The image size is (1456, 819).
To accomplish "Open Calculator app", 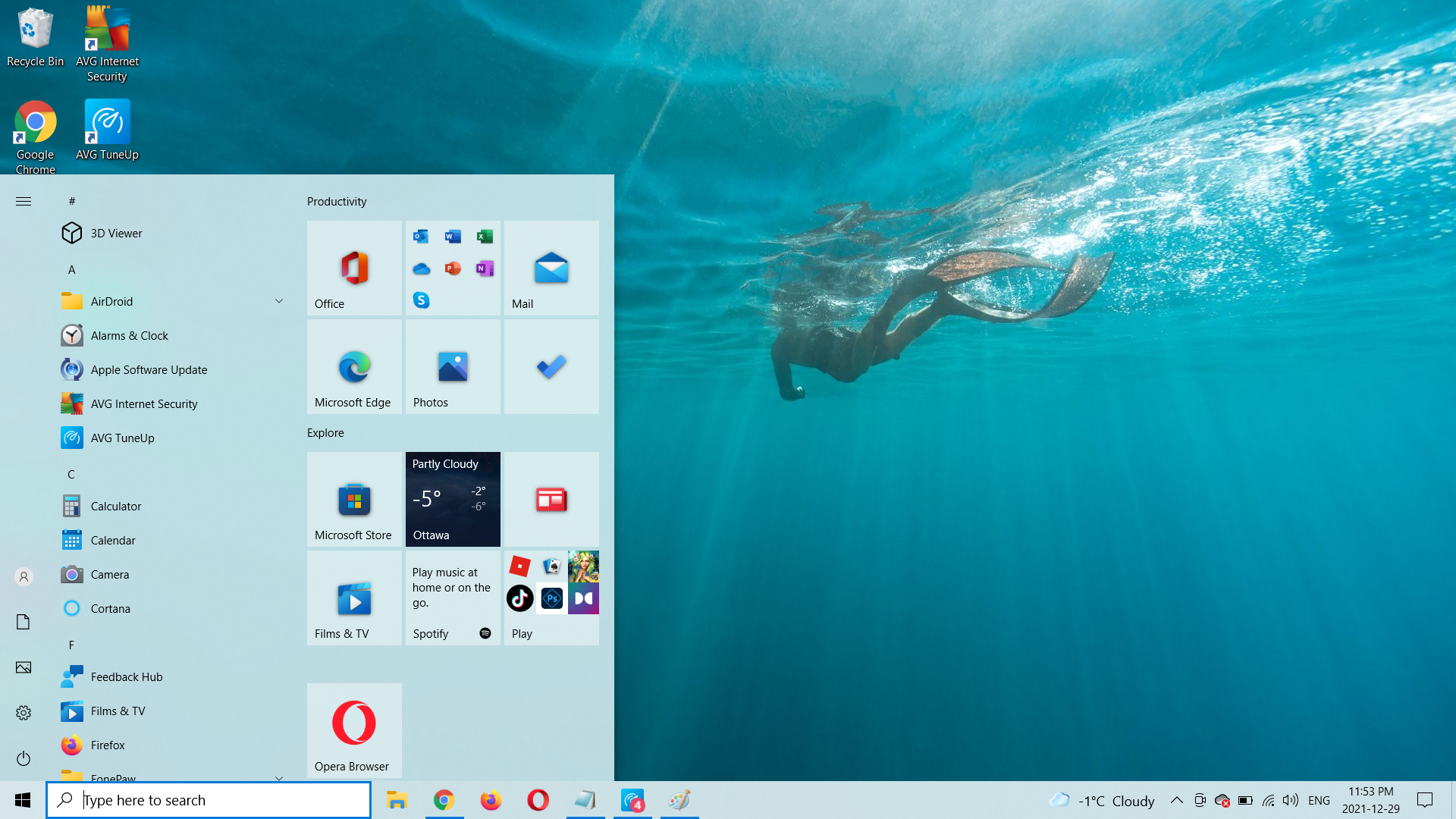I will [174, 506].
